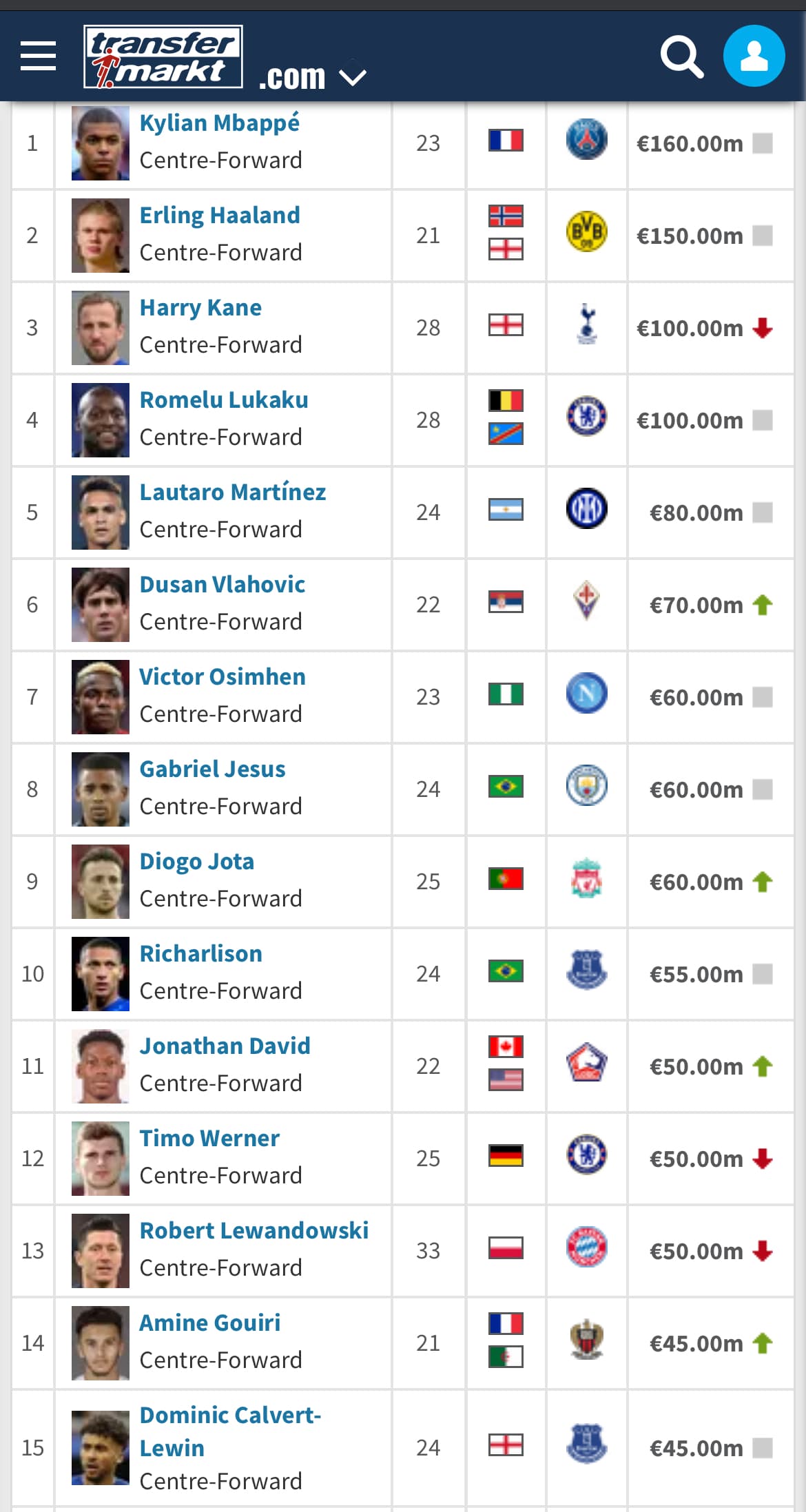The height and width of the screenshot is (1512, 806).
Task: Open Borussia Dortmund club badge
Action: (x=587, y=232)
